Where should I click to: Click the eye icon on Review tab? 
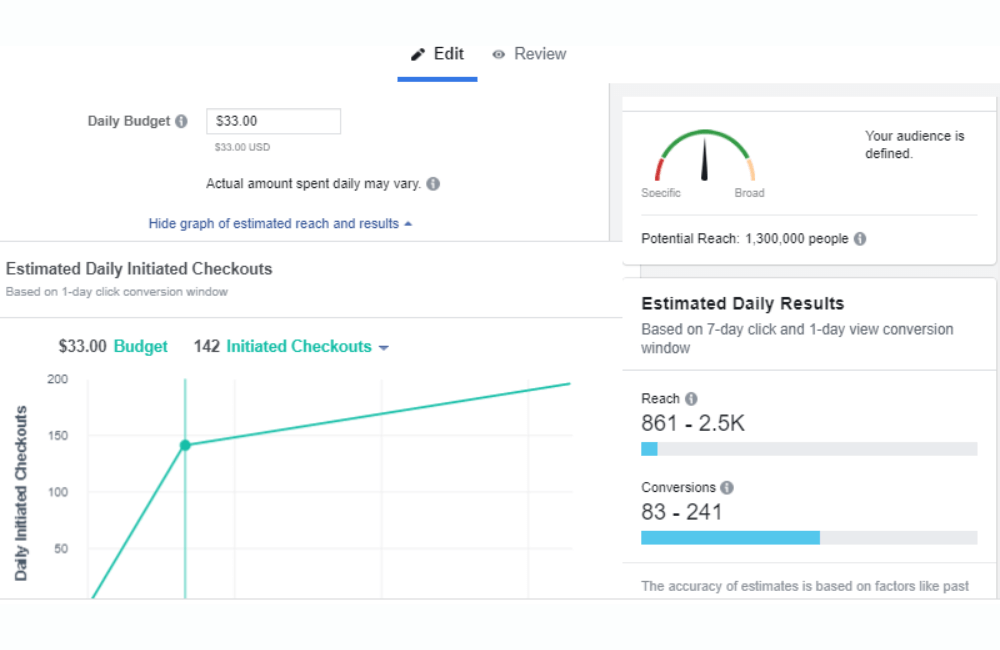(499, 54)
